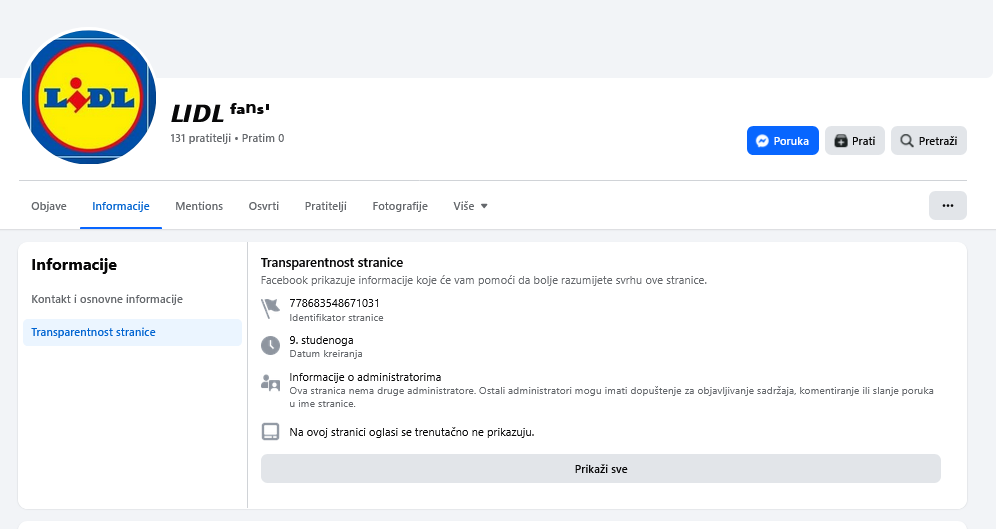View the Fotografije tab
The height and width of the screenshot is (529, 996).
pos(400,206)
